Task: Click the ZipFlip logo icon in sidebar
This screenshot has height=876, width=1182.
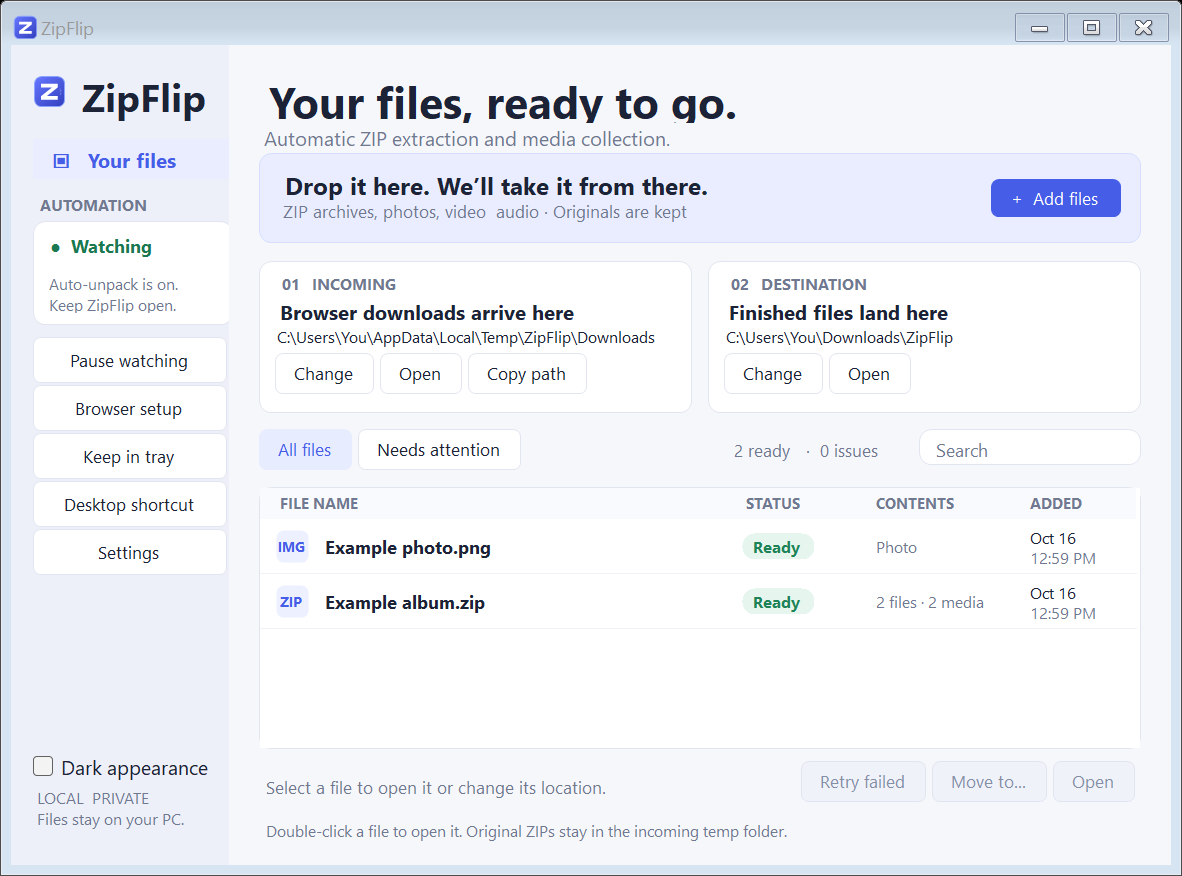Action: coord(50,93)
